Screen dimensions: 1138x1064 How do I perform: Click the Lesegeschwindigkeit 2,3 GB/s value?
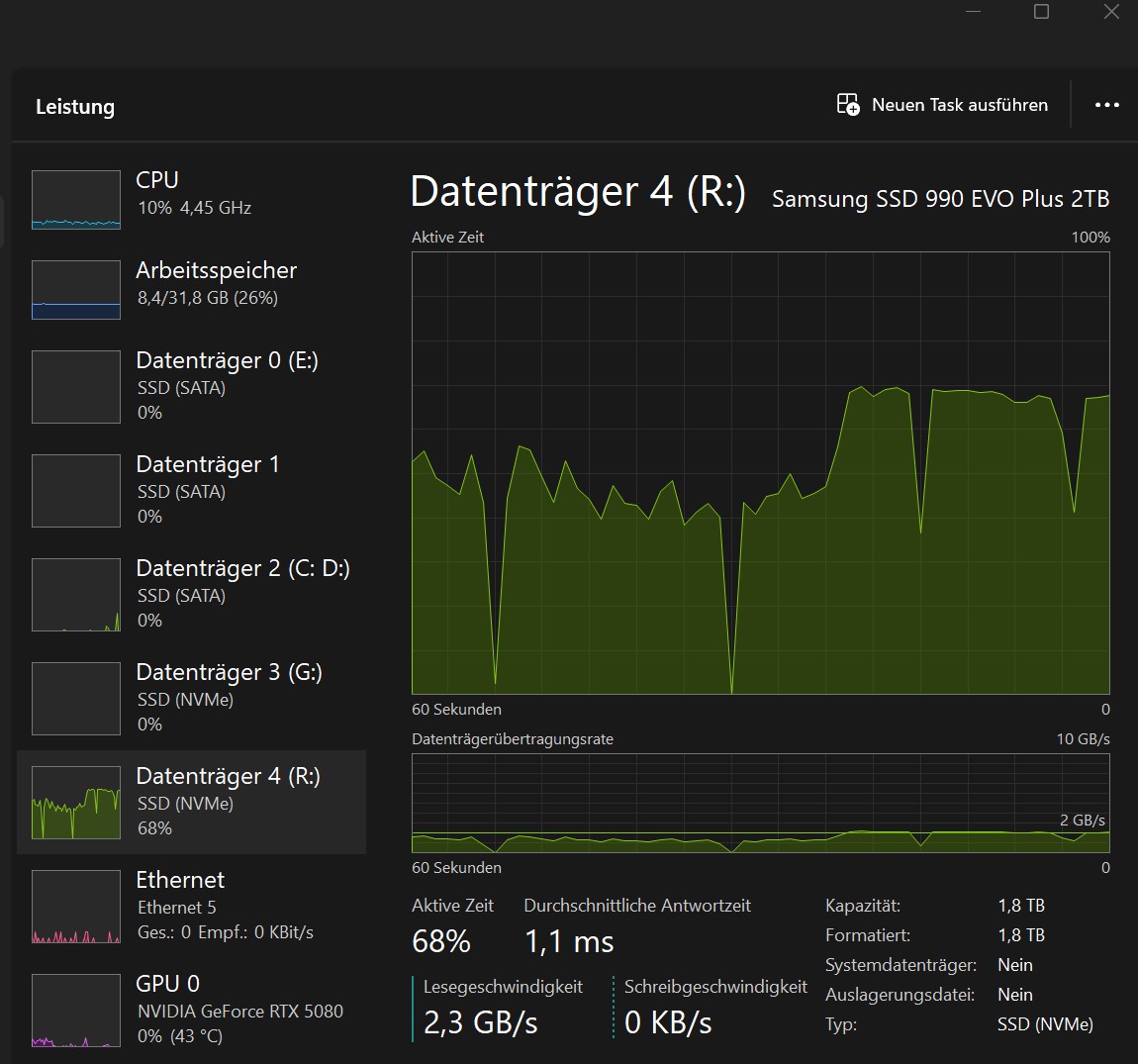tap(480, 1022)
